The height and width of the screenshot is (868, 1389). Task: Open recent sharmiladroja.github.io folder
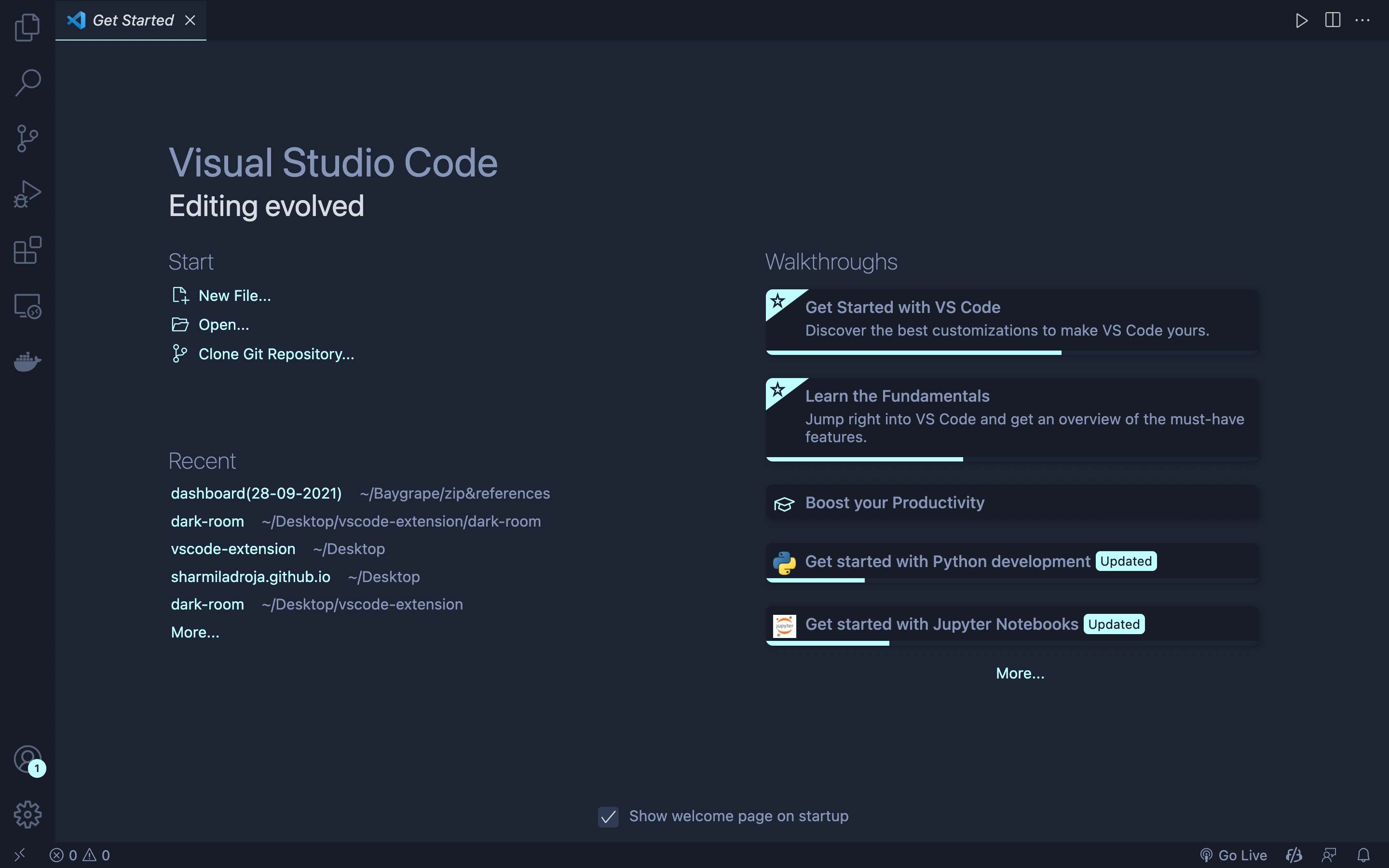(250, 577)
